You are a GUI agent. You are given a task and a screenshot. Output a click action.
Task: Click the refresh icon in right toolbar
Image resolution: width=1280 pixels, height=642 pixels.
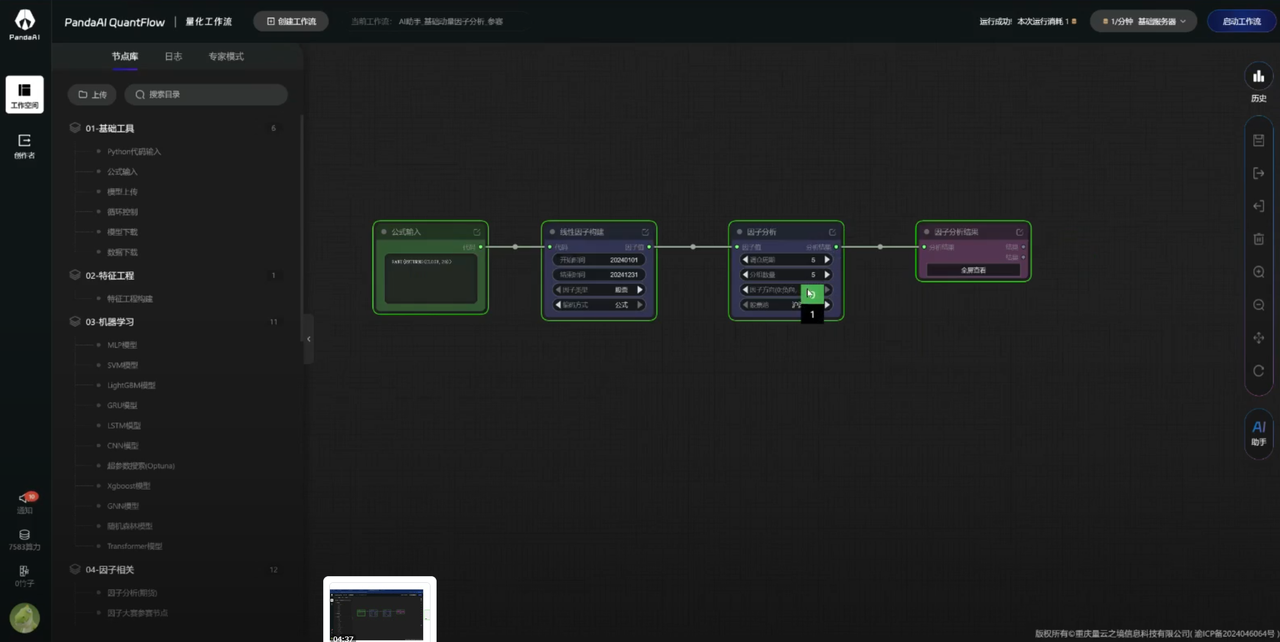[x=1258, y=371]
